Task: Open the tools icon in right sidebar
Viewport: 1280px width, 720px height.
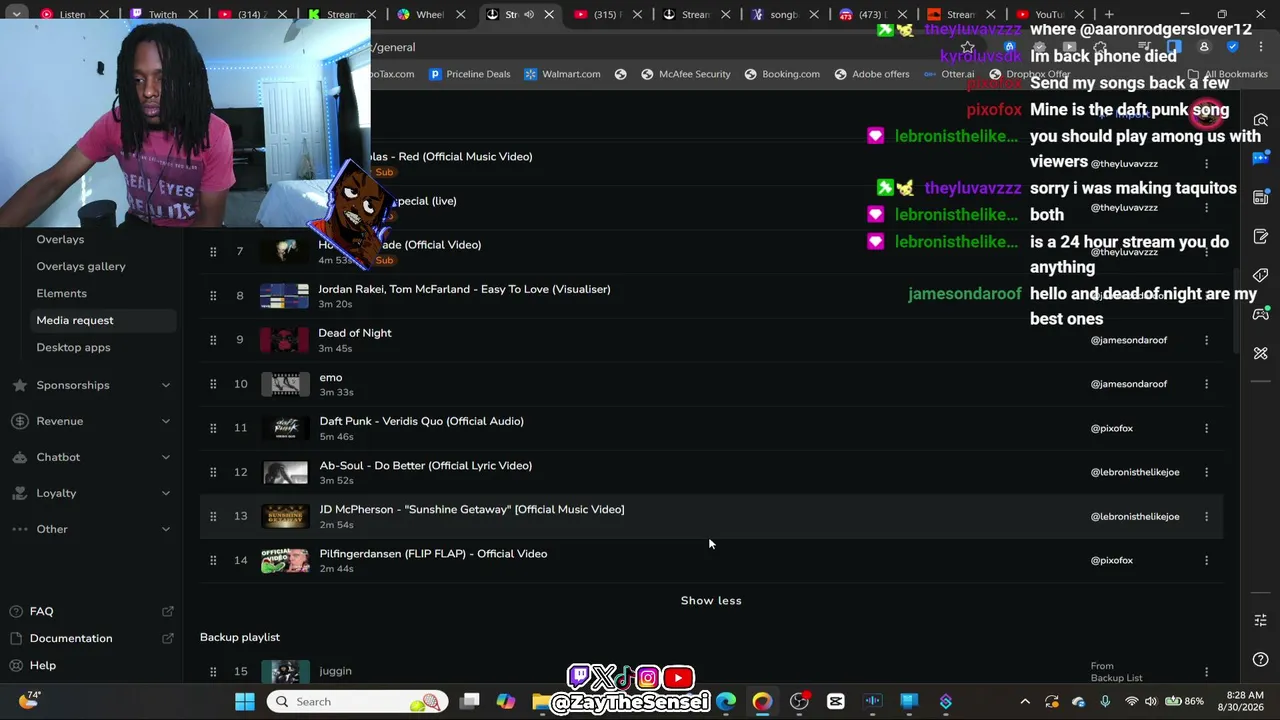Action: (x=1261, y=353)
